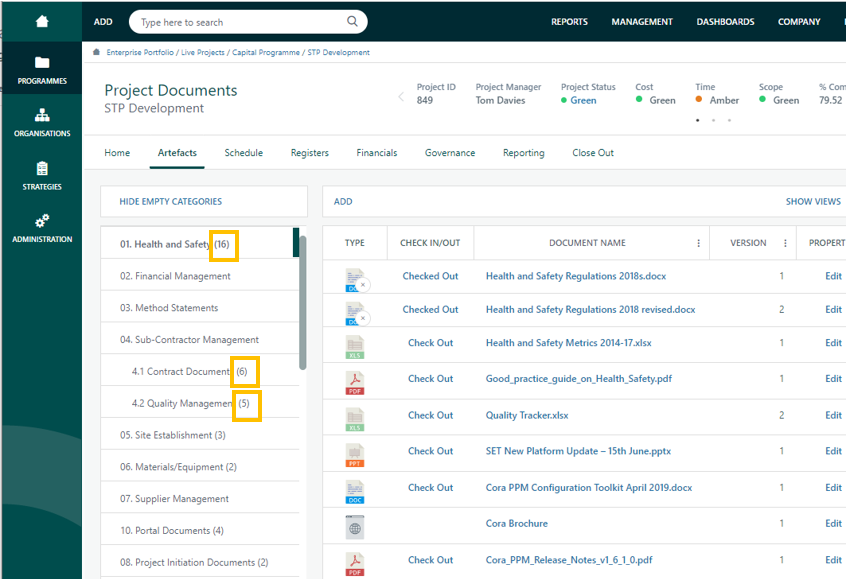Open the MANAGEMENT menu
This screenshot has height=579, width=850.
642,22
